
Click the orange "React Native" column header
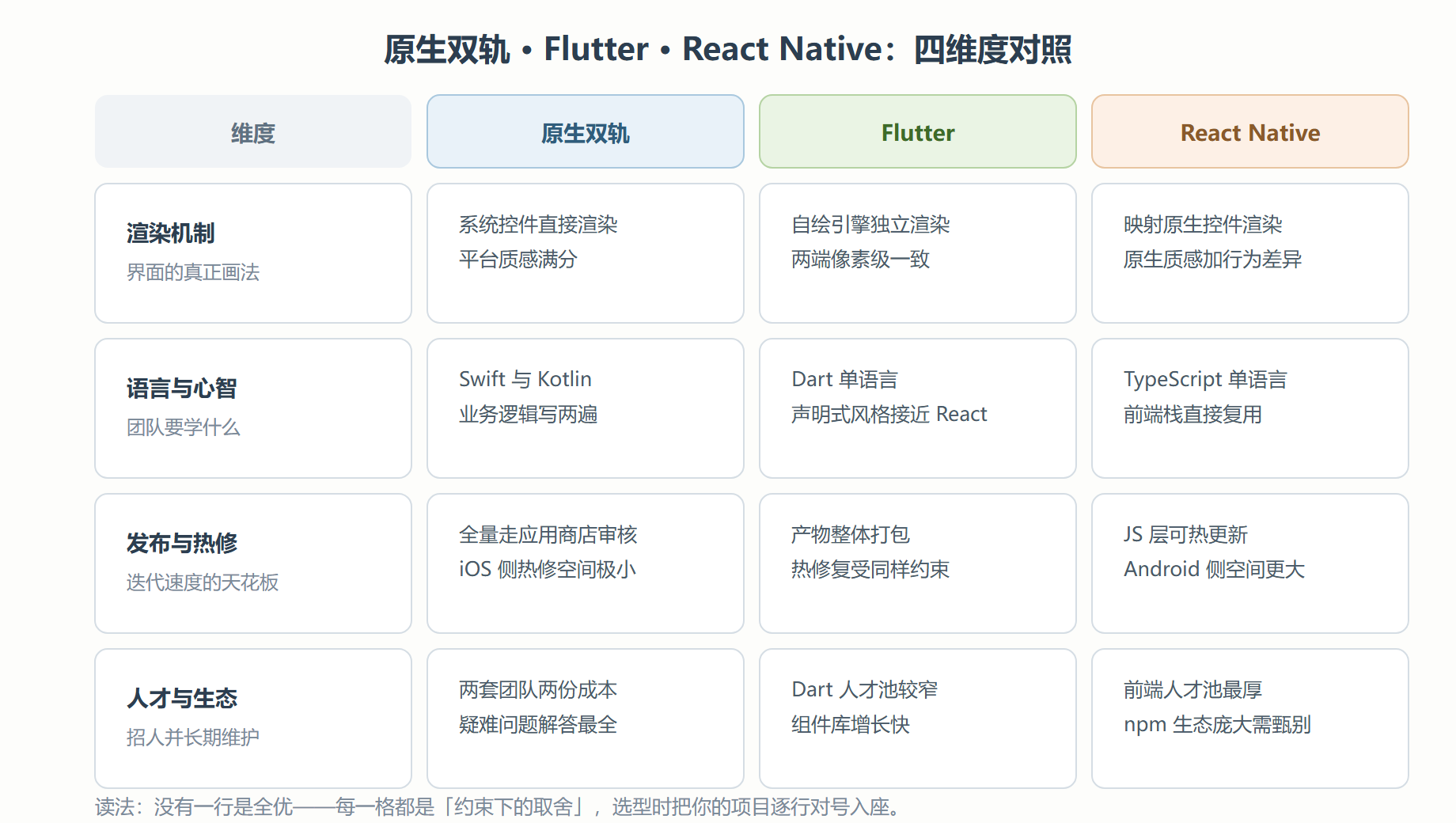click(1250, 131)
